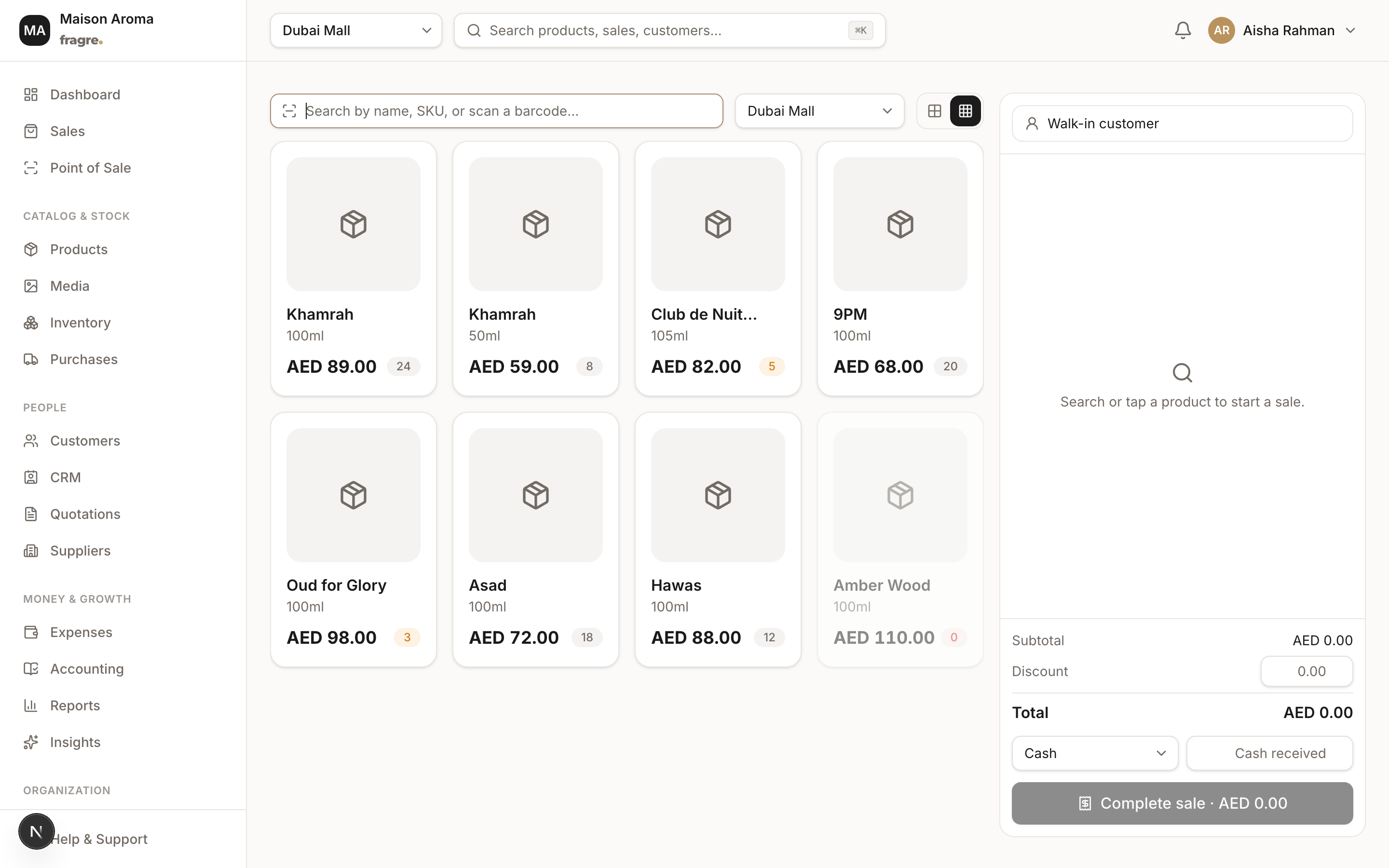Screen dimensions: 1389x868
Task: Click the Media image icon
Action: pyautogui.click(x=31, y=286)
